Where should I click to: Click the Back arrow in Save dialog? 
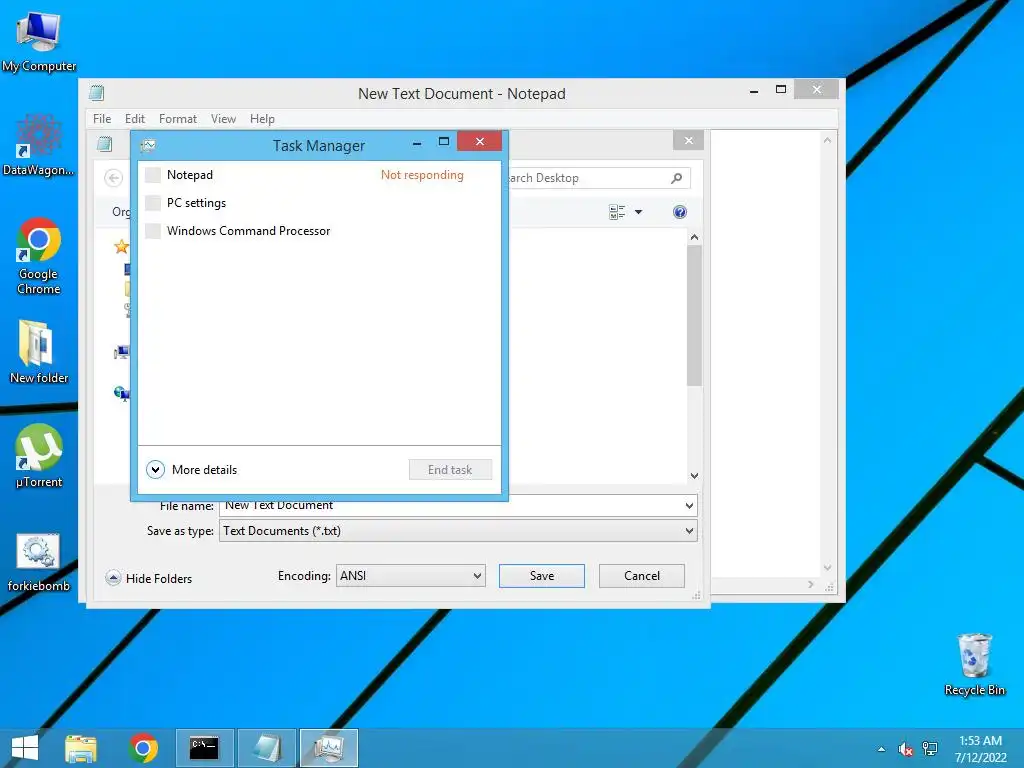coord(114,178)
